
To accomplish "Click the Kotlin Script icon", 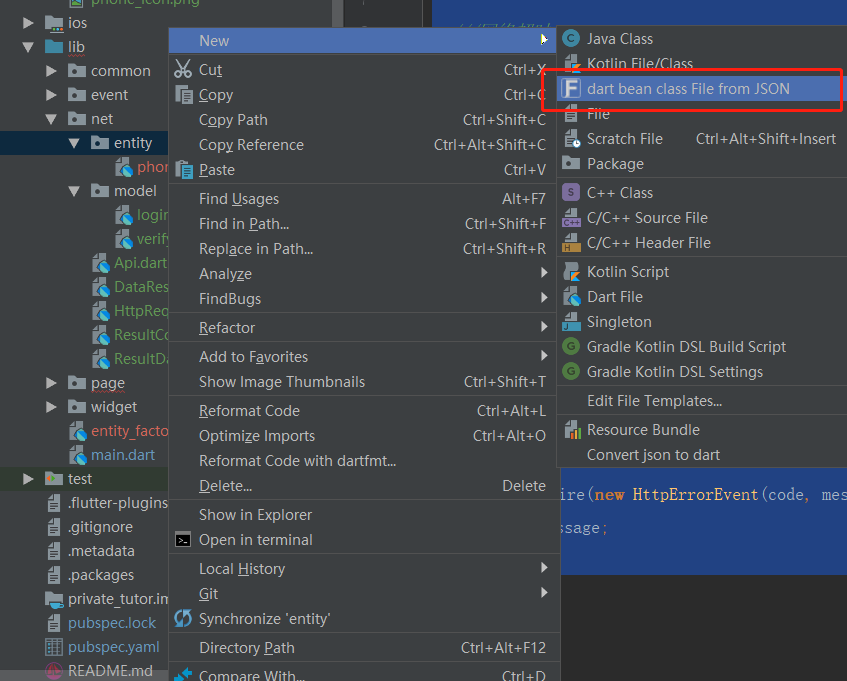I will point(572,272).
